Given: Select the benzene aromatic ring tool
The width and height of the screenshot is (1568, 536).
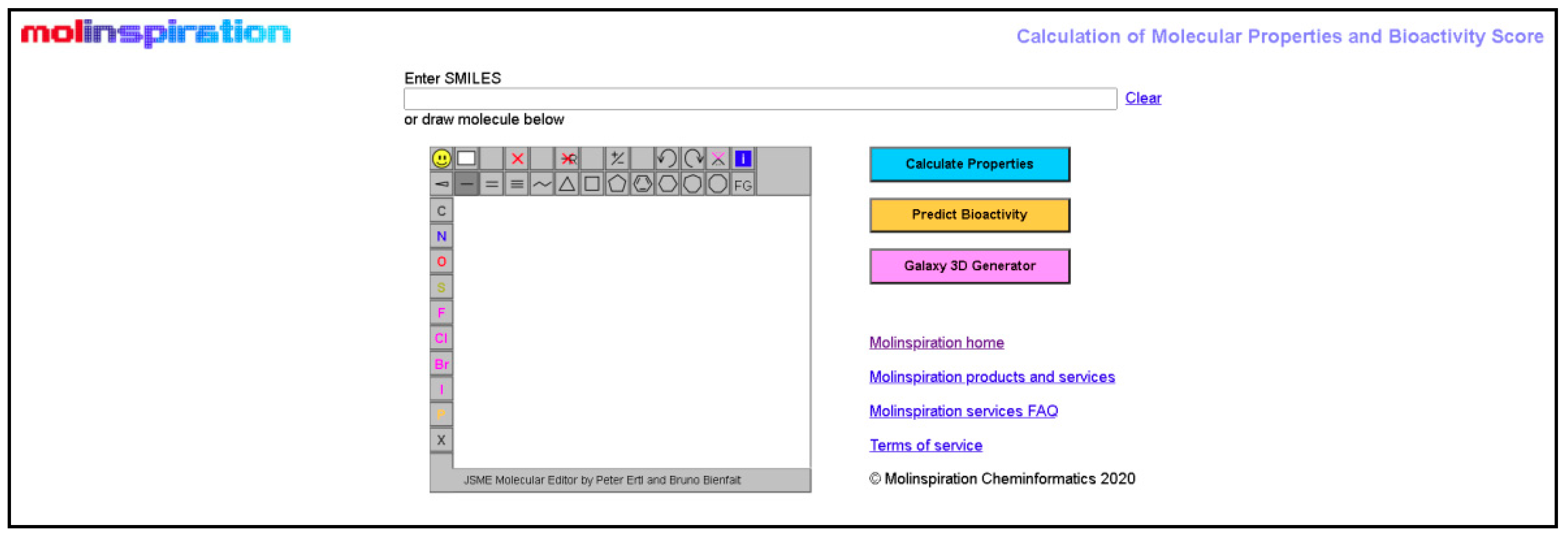Looking at the screenshot, I should (642, 184).
